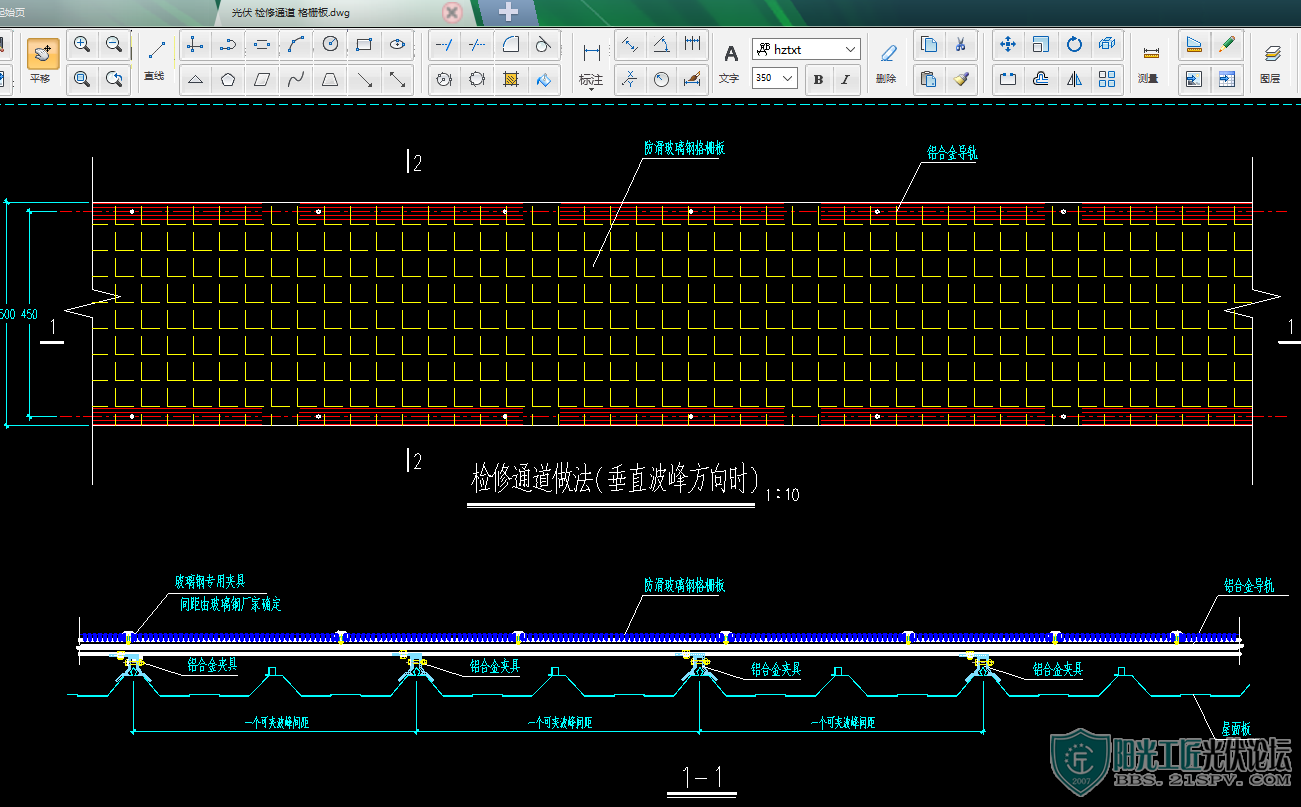The width and height of the screenshot is (1301, 807).
Task: Select the continuous dimension tool
Action: (692, 45)
